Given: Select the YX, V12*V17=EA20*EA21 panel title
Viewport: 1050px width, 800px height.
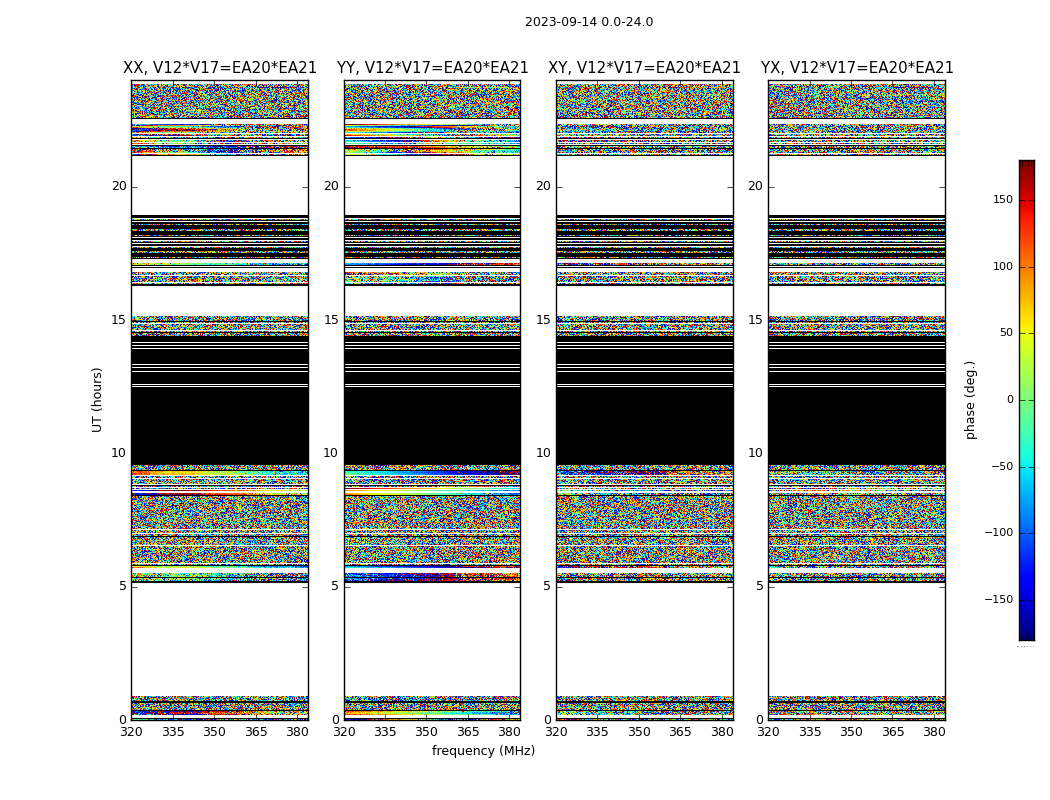Looking at the screenshot, I should 857,68.
